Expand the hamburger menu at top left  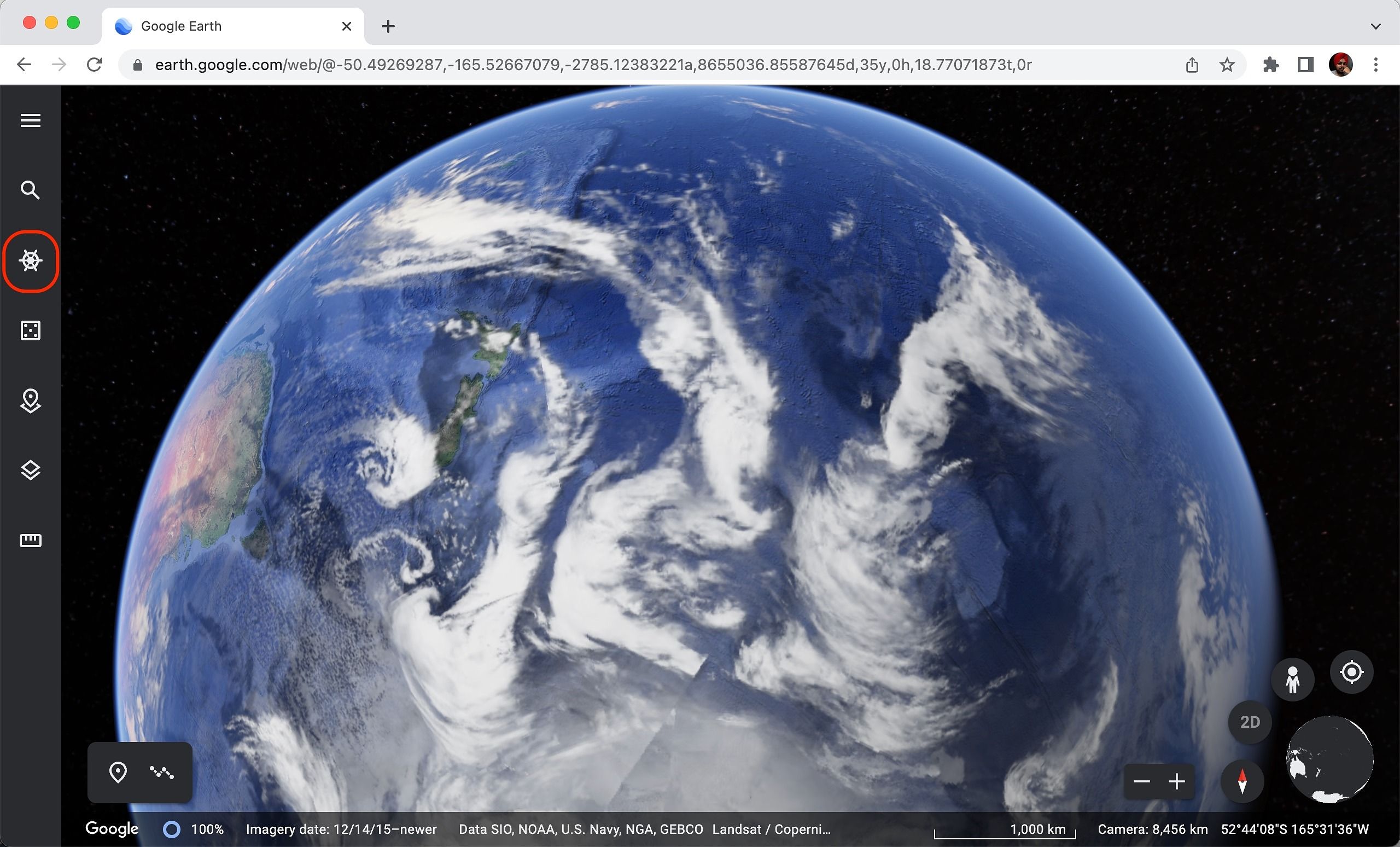(x=29, y=120)
